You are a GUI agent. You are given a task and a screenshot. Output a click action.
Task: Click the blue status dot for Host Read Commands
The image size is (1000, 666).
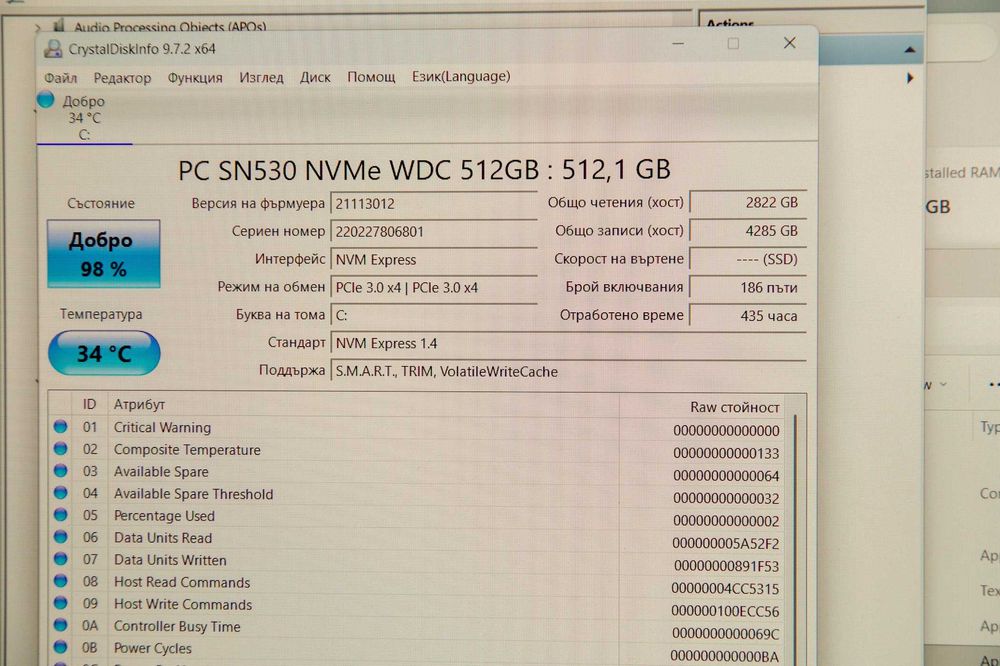tap(61, 581)
